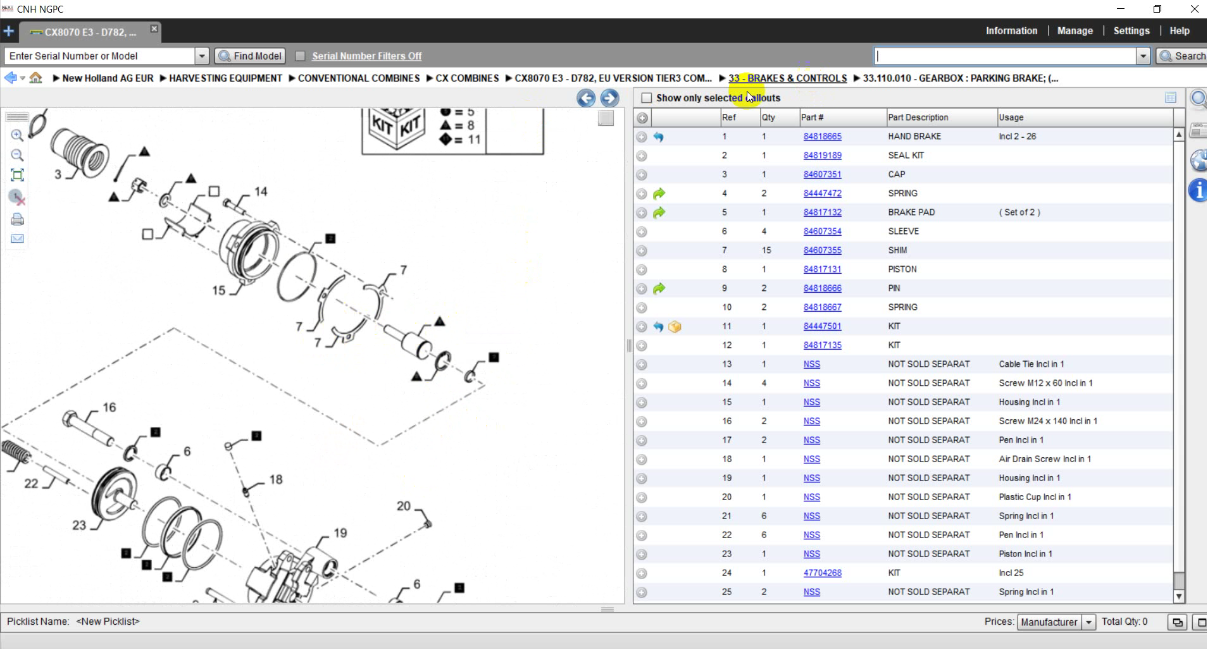The image size is (1207, 649).
Task: Expand the search box dropdown arrow
Action: tap(1143, 57)
